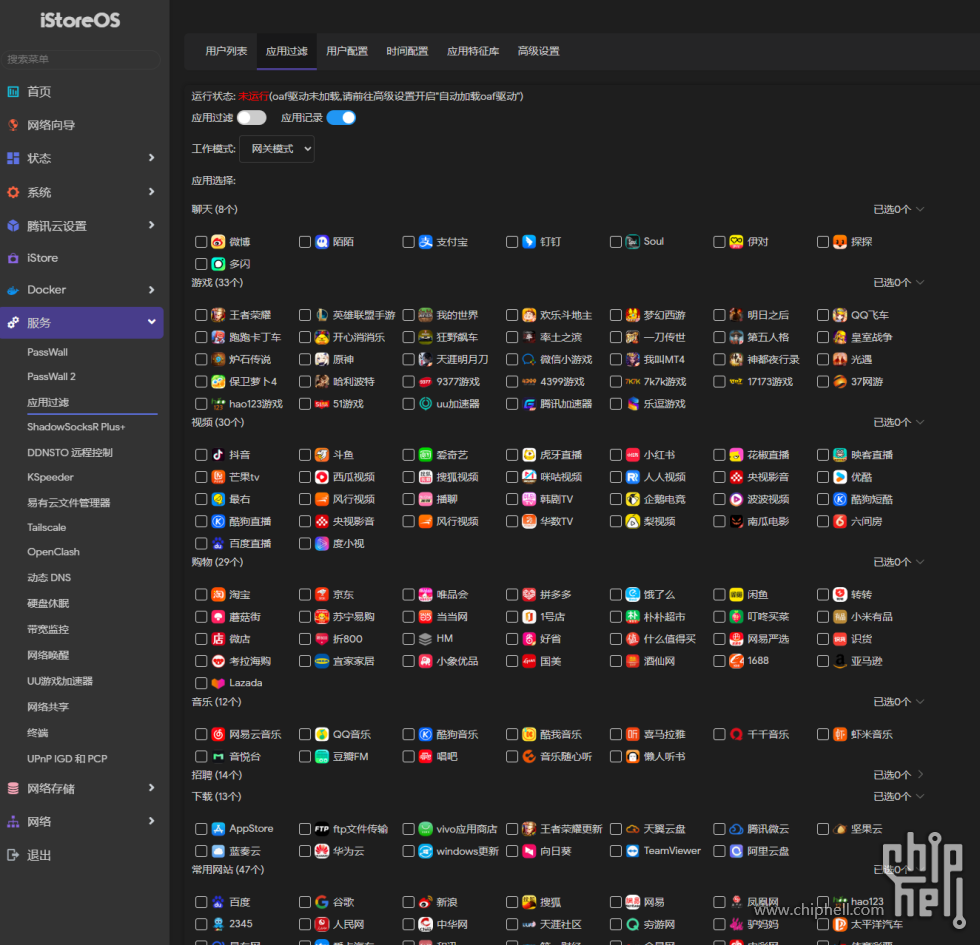Enable the 应用过滤 toggle switch

tap(251, 118)
